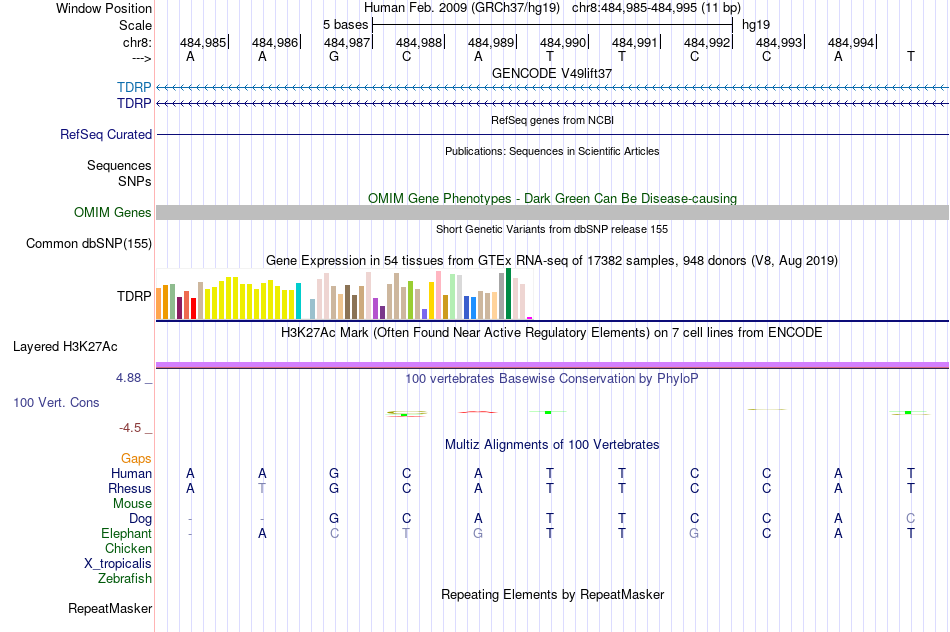Click the SNPs label in Publications track
The width and height of the screenshot is (950, 632).
click(x=135, y=181)
